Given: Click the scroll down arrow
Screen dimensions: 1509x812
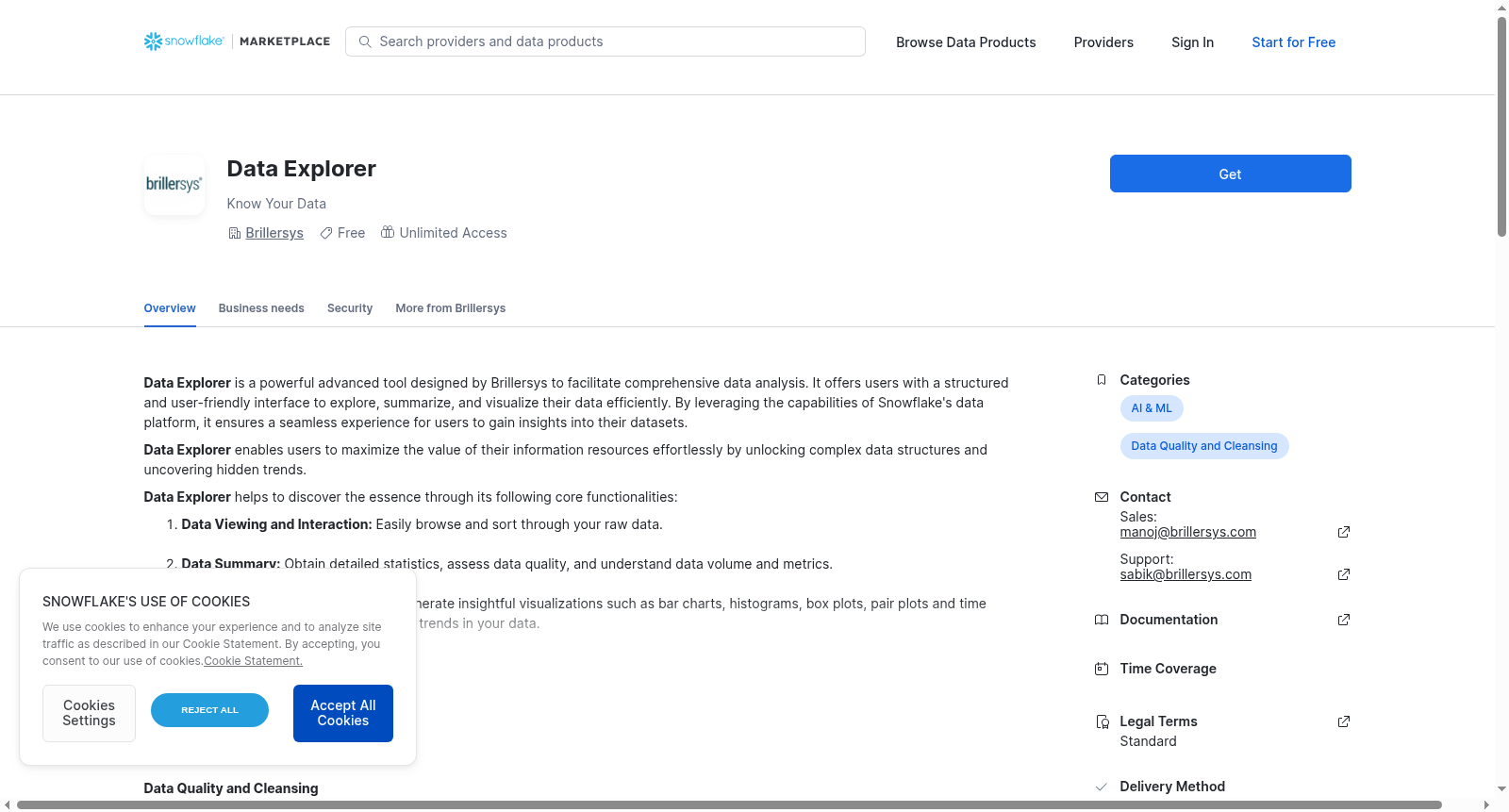Looking at the screenshot, I should click(1501, 788).
